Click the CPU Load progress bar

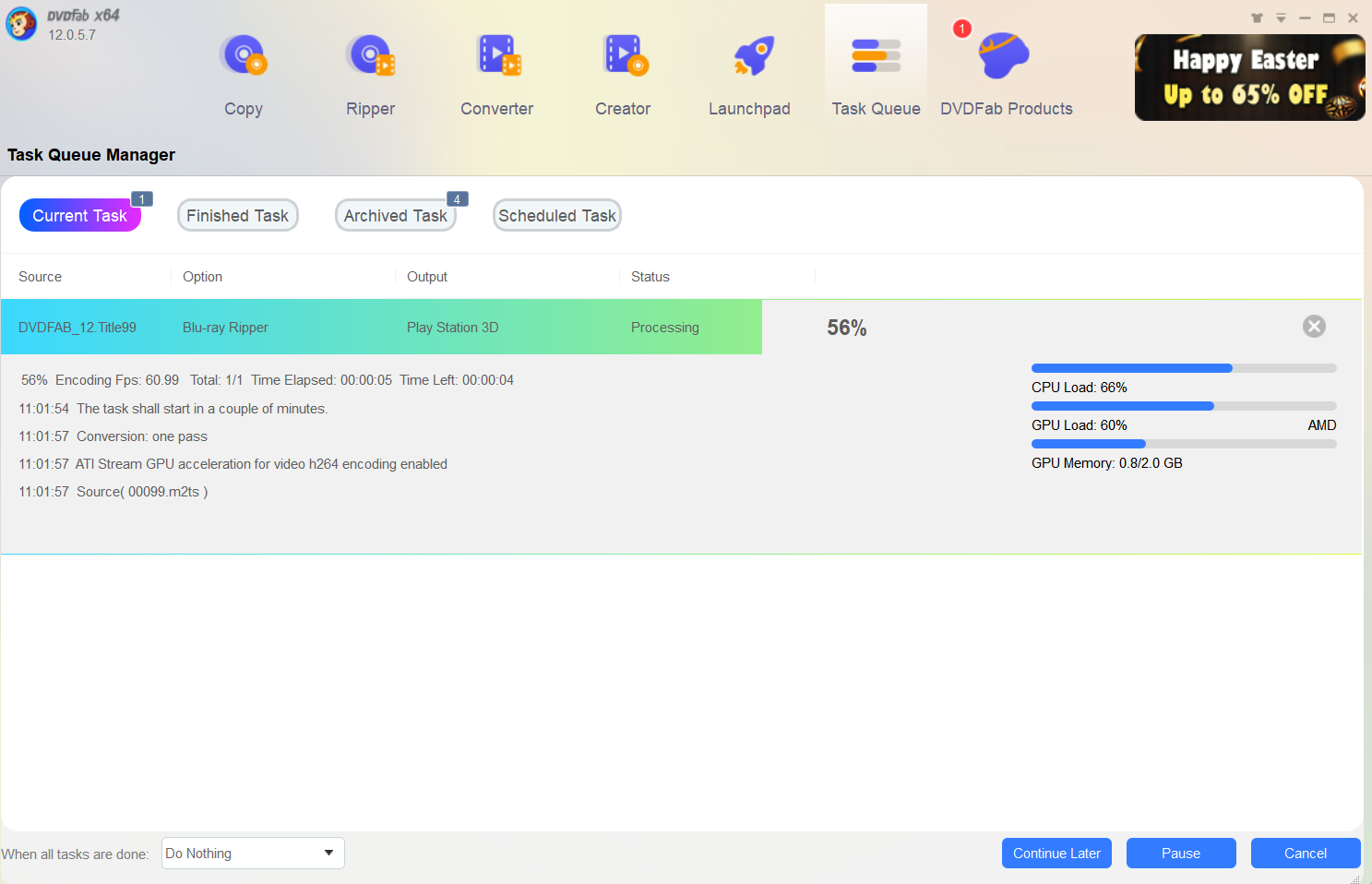pyautogui.click(x=1184, y=368)
